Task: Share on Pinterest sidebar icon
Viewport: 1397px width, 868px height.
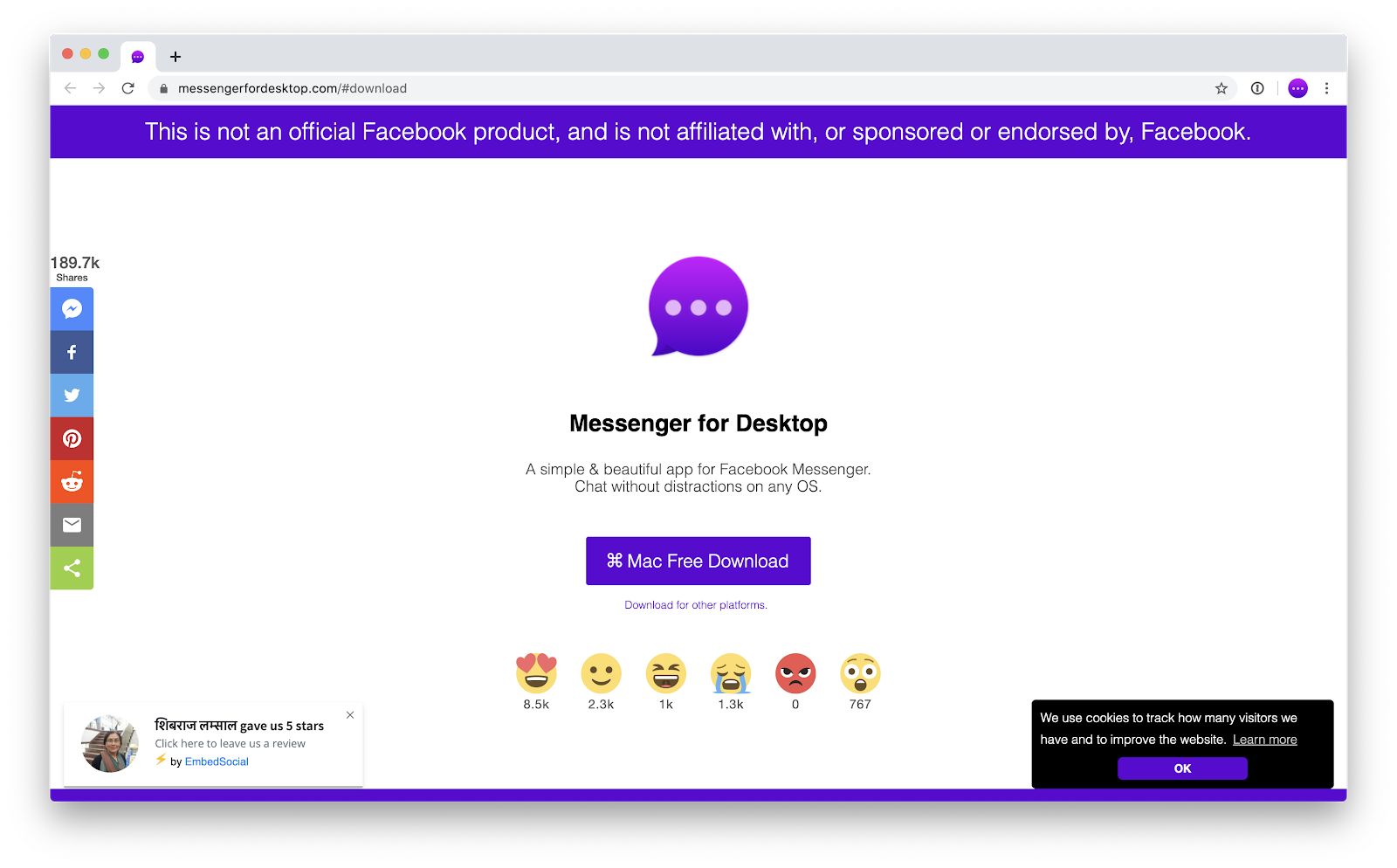Action: [x=72, y=438]
